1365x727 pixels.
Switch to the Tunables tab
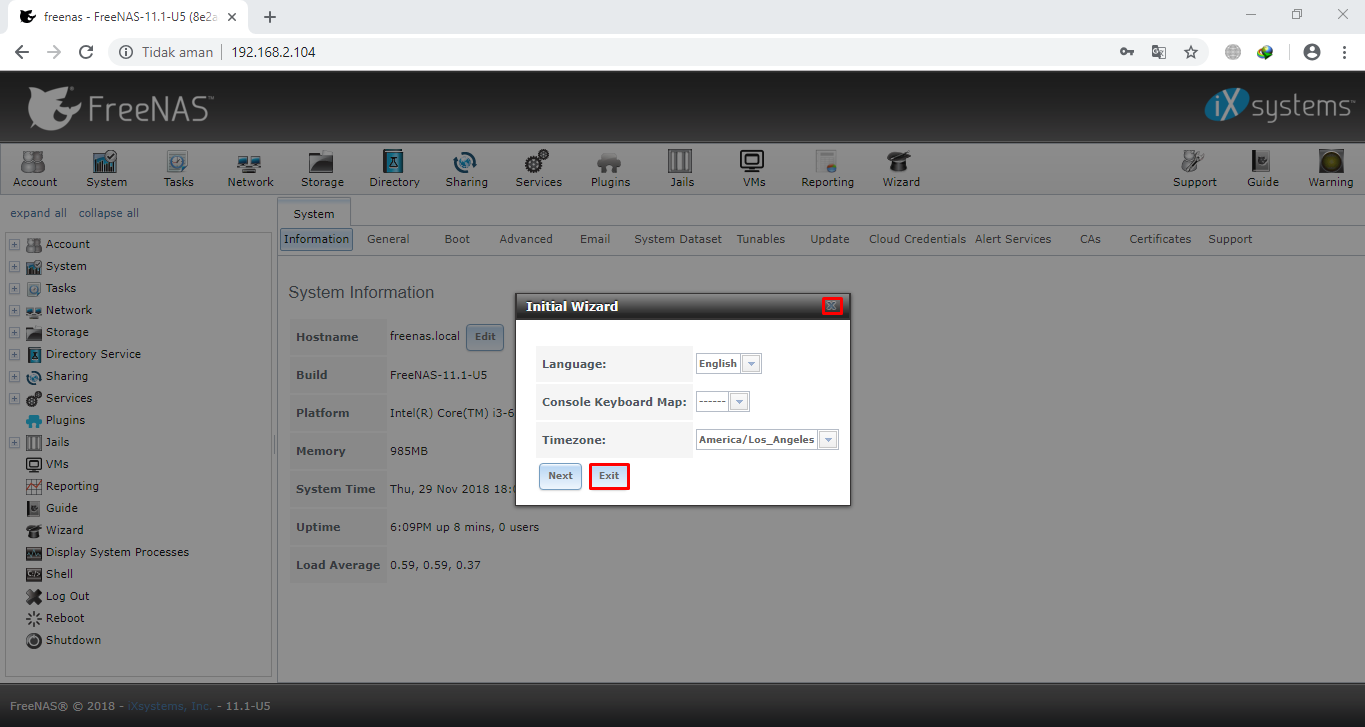[x=761, y=239]
